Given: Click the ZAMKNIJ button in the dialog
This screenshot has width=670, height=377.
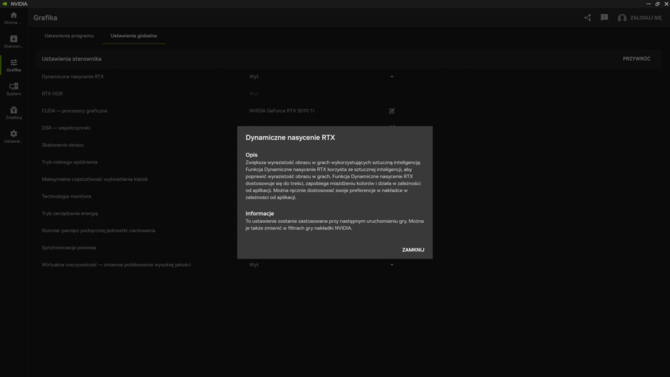Looking at the screenshot, I should tap(413, 250).
